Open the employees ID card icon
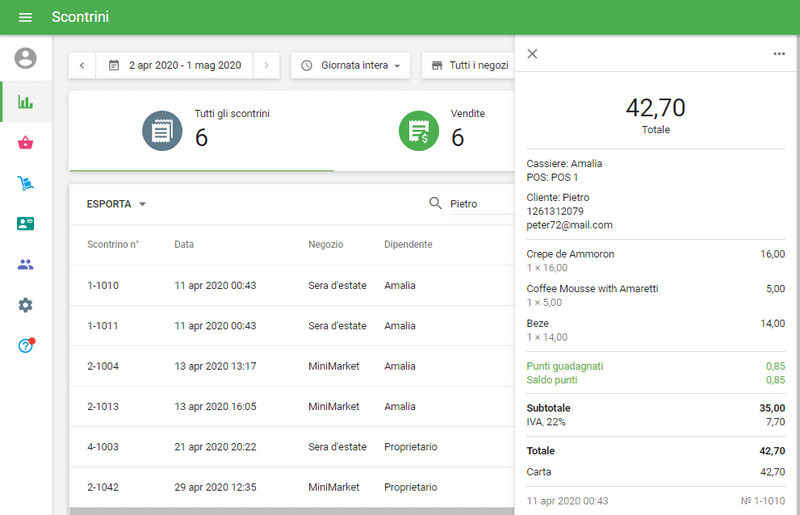This screenshot has width=800, height=515. 25,224
